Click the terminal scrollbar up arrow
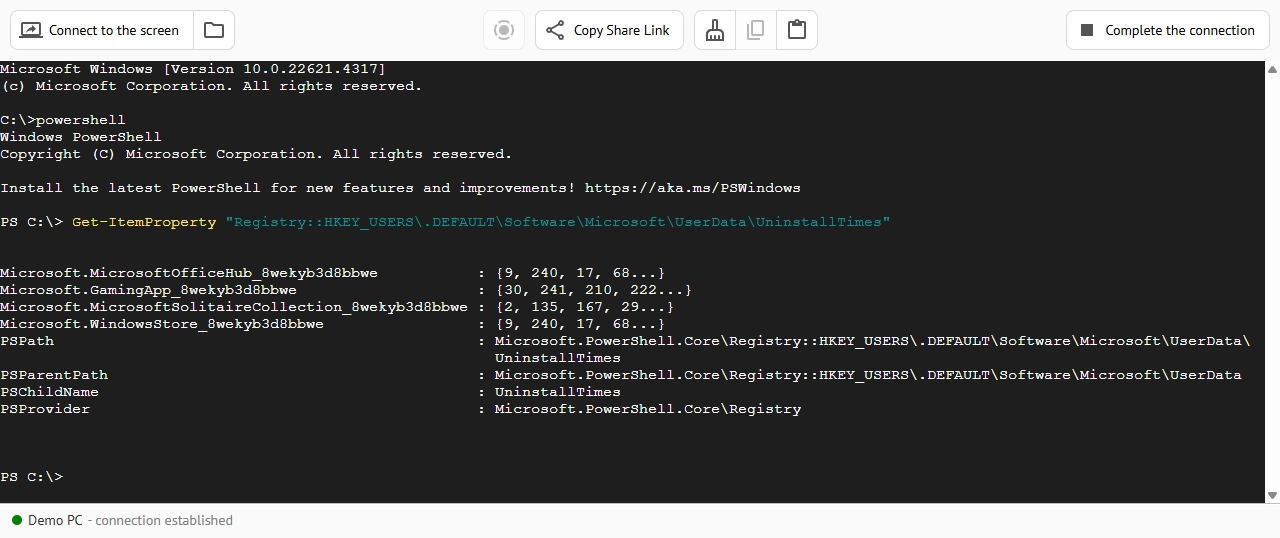This screenshot has height=538, width=1280. [1272, 70]
